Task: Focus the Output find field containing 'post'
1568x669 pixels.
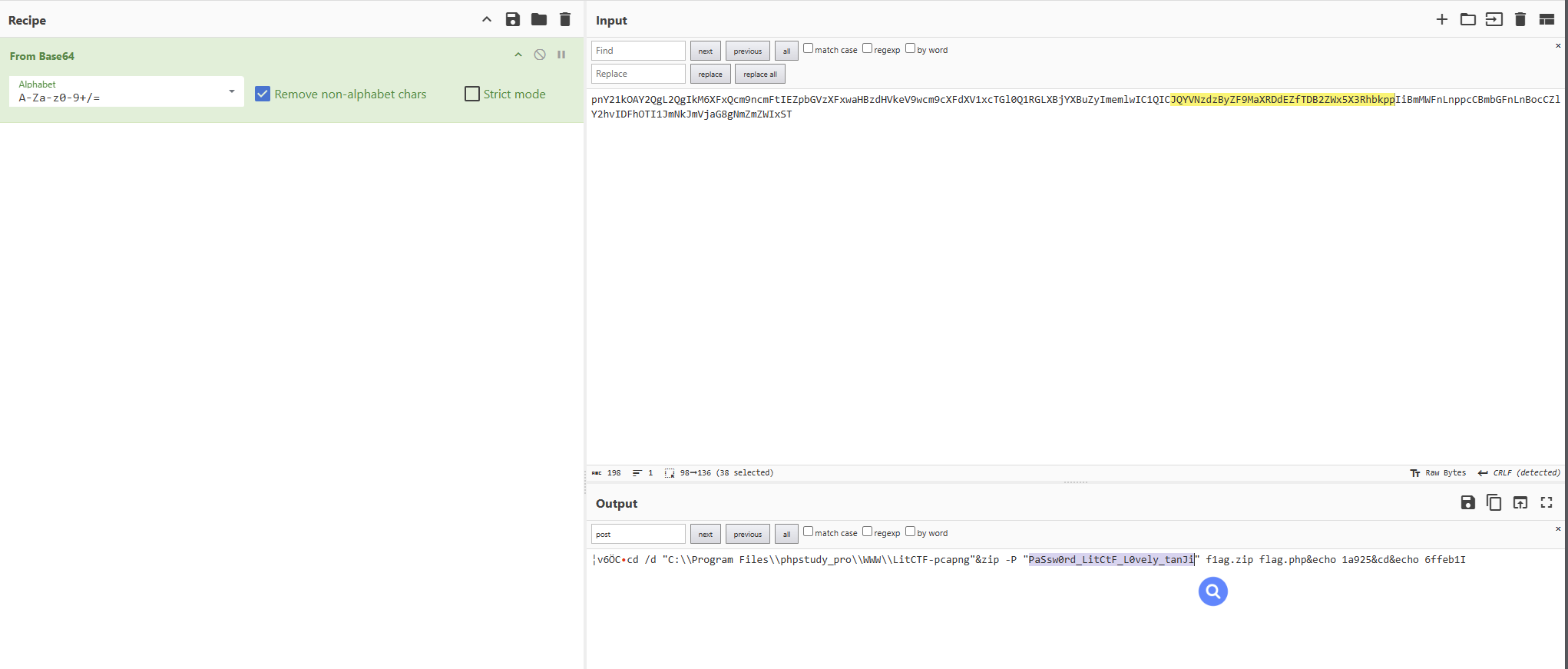Action: click(x=638, y=534)
